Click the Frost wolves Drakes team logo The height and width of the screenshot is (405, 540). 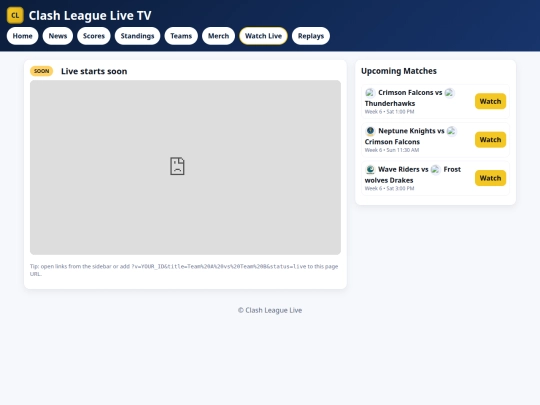click(x=436, y=169)
